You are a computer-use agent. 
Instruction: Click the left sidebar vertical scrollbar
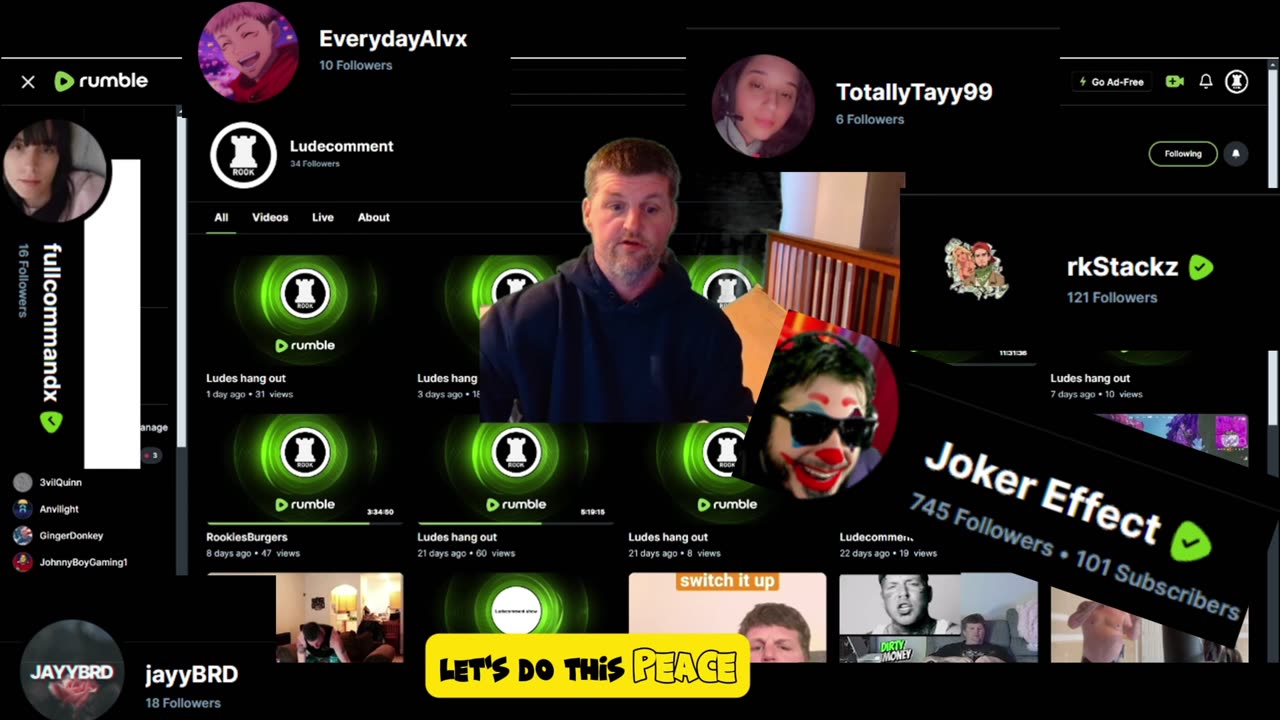[x=181, y=340]
